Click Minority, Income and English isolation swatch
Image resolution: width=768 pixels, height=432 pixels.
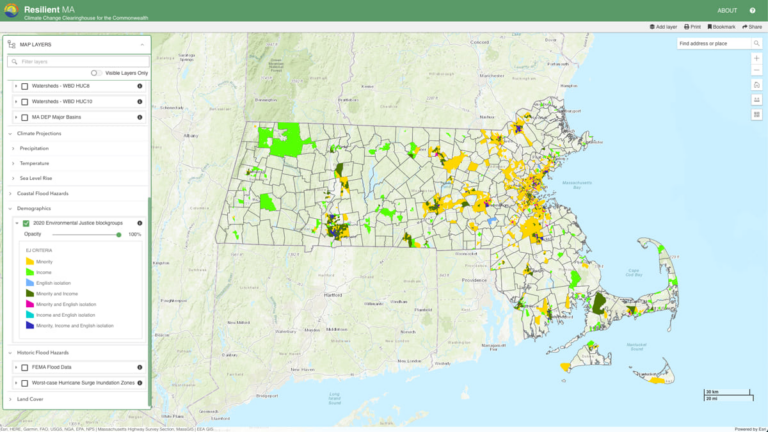click(x=30, y=326)
